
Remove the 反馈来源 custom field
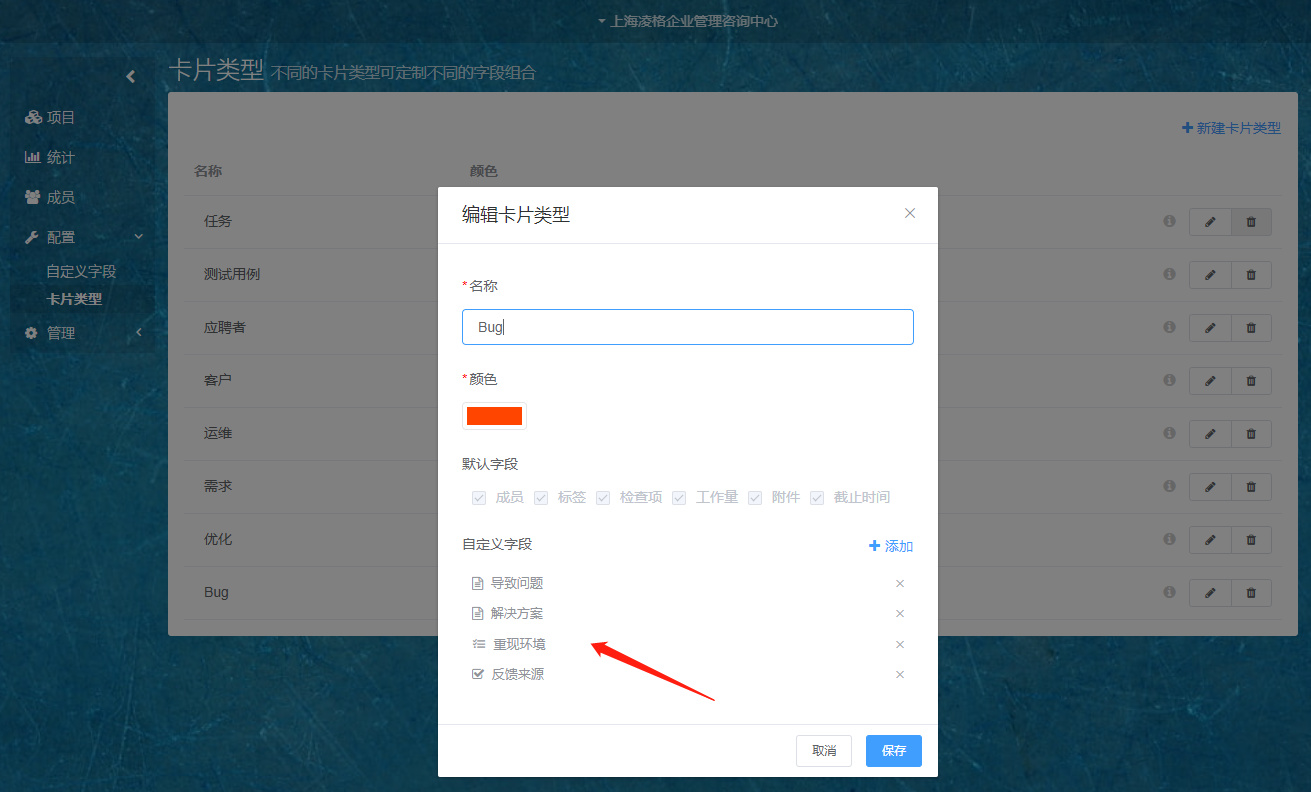pos(899,675)
